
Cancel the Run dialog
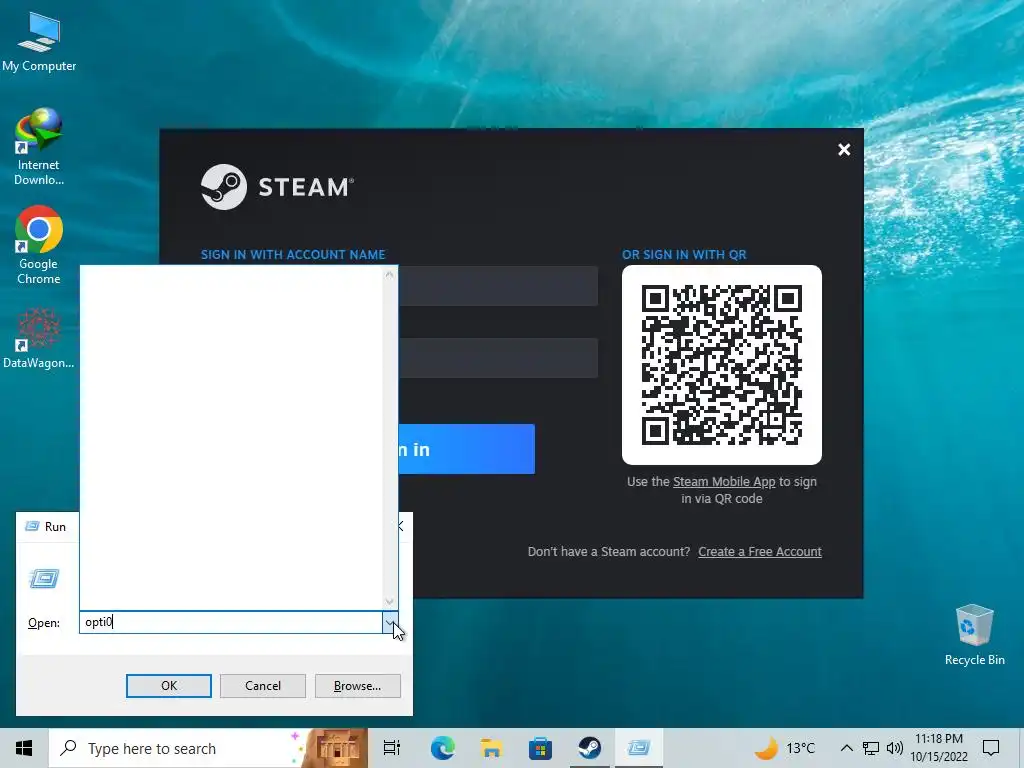(263, 686)
